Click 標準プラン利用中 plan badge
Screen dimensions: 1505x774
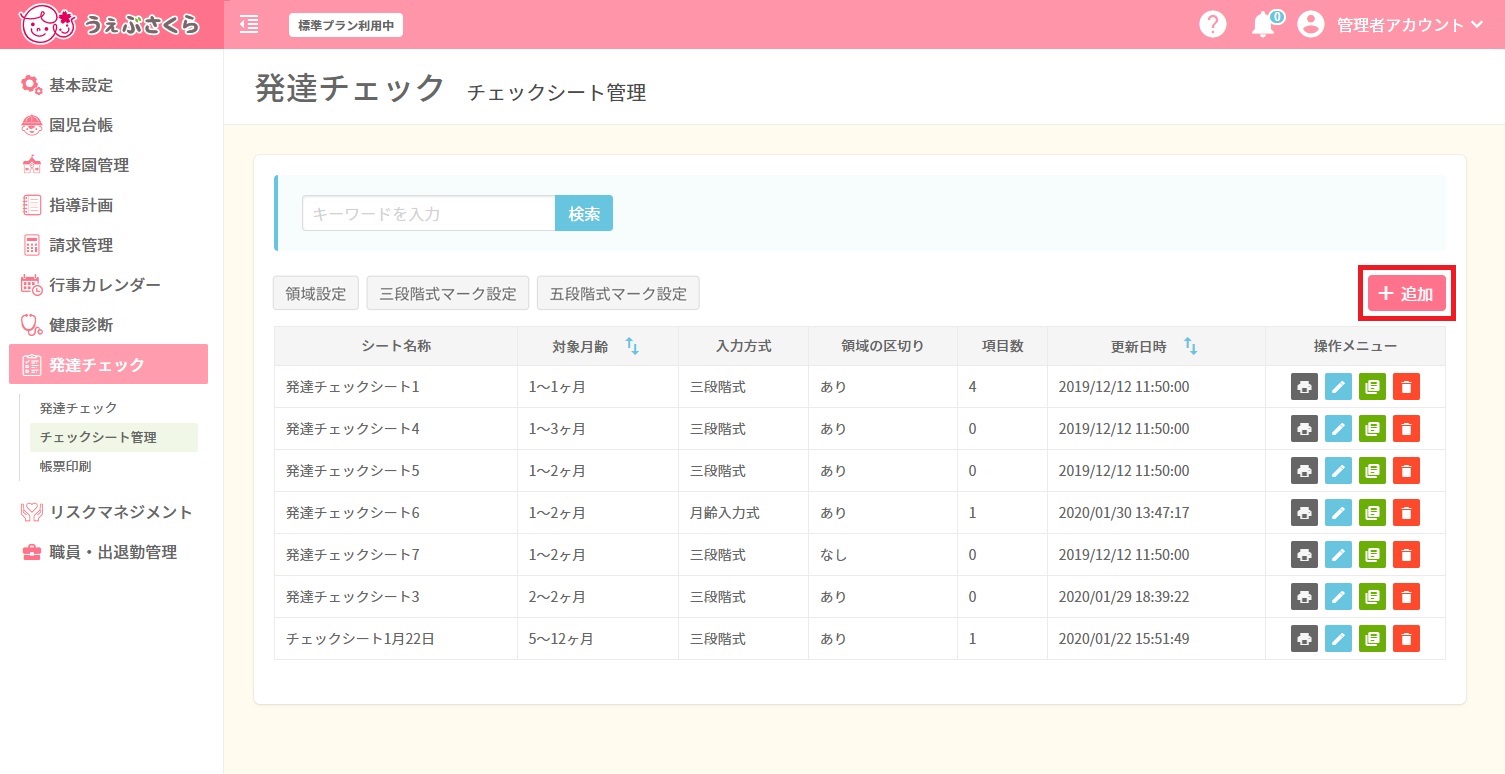pyautogui.click(x=346, y=25)
